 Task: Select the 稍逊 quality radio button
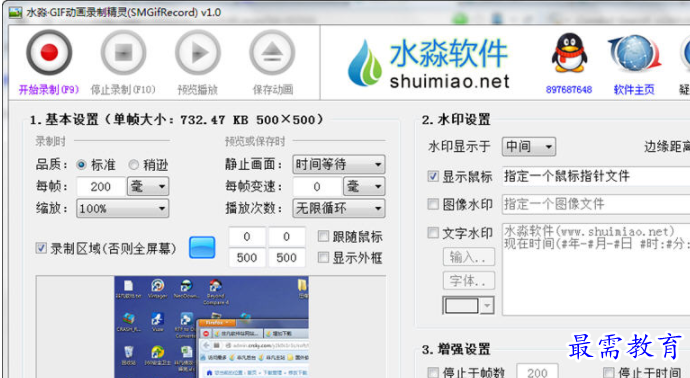point(133,165)
